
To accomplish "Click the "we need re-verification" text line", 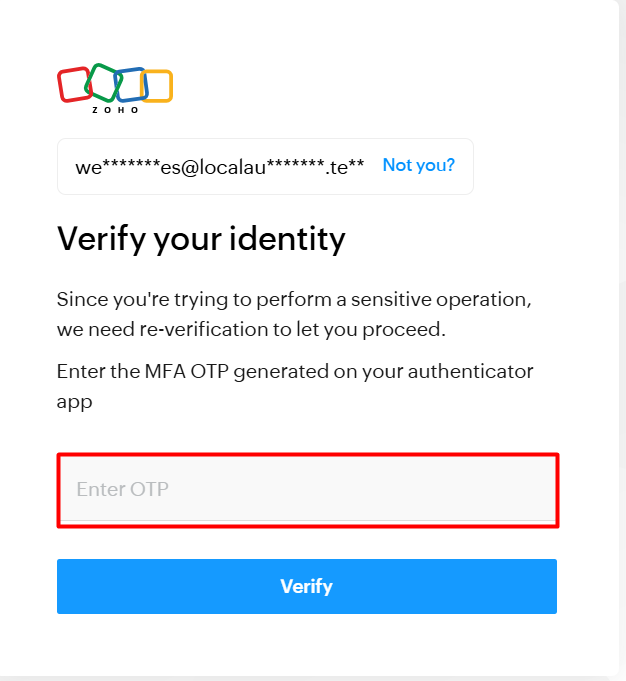I will pos(250,329).
